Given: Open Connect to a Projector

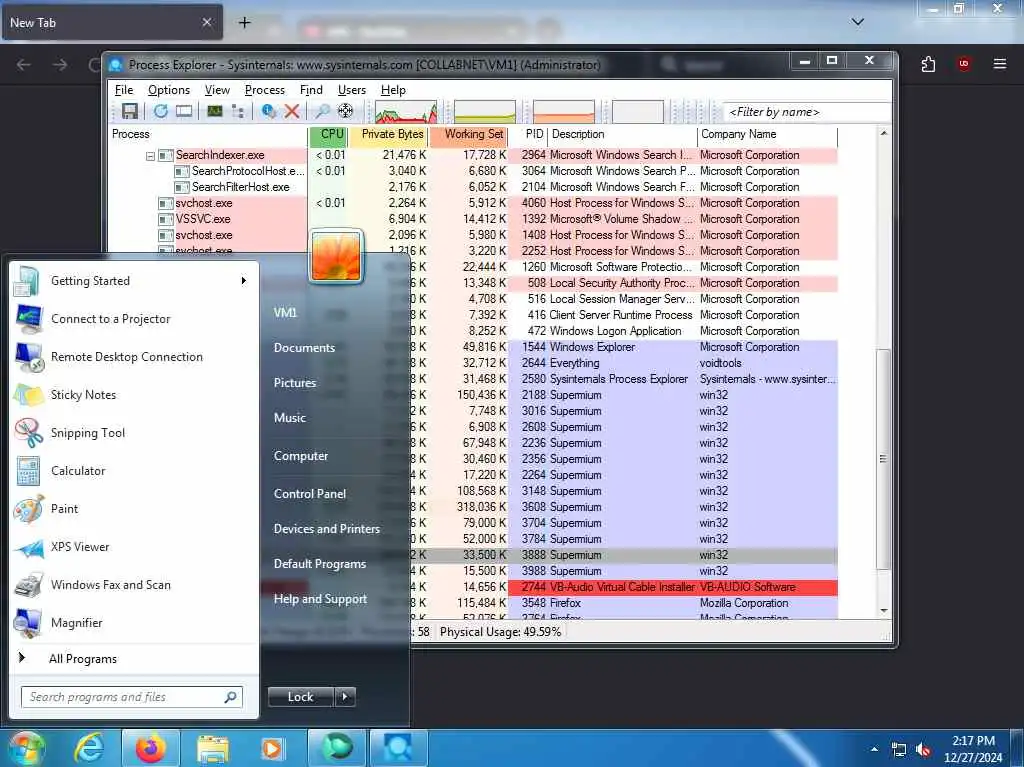Looking at the screenshot, I should 133,319.
